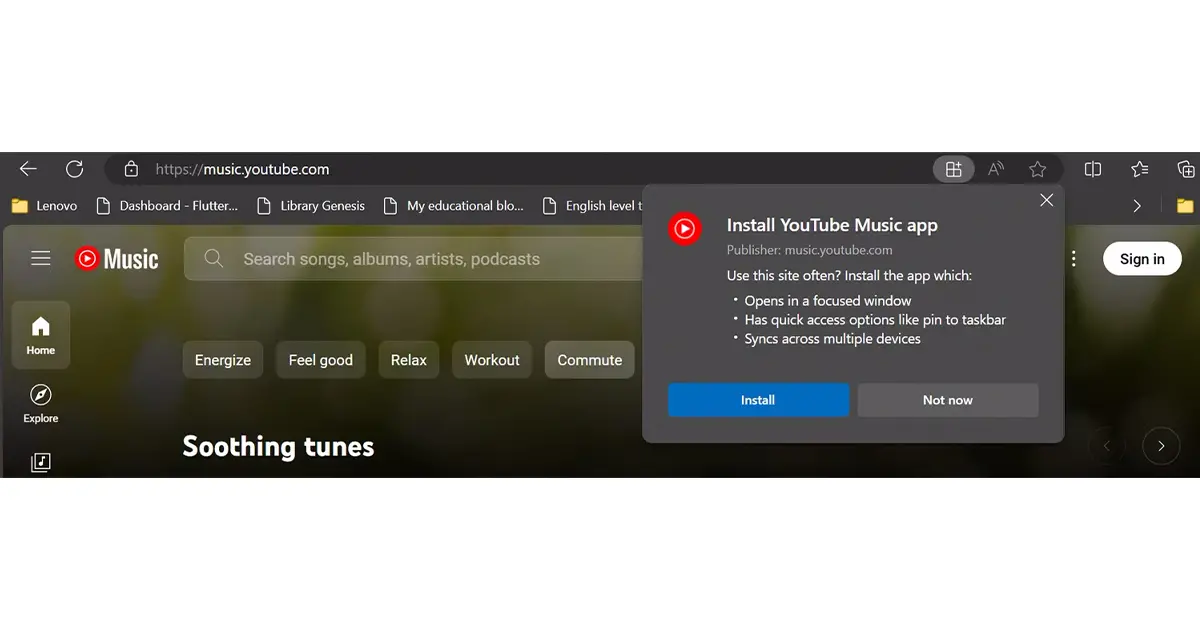Click the previous carousel arrow for Soothing tunes

1107,446
